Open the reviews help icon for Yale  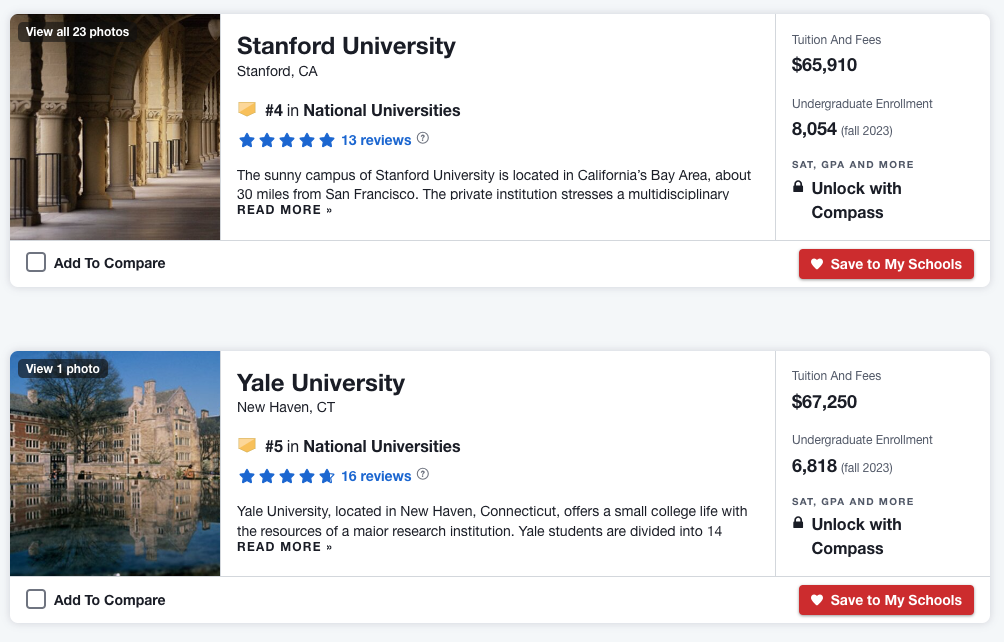(x=423, y=474)
